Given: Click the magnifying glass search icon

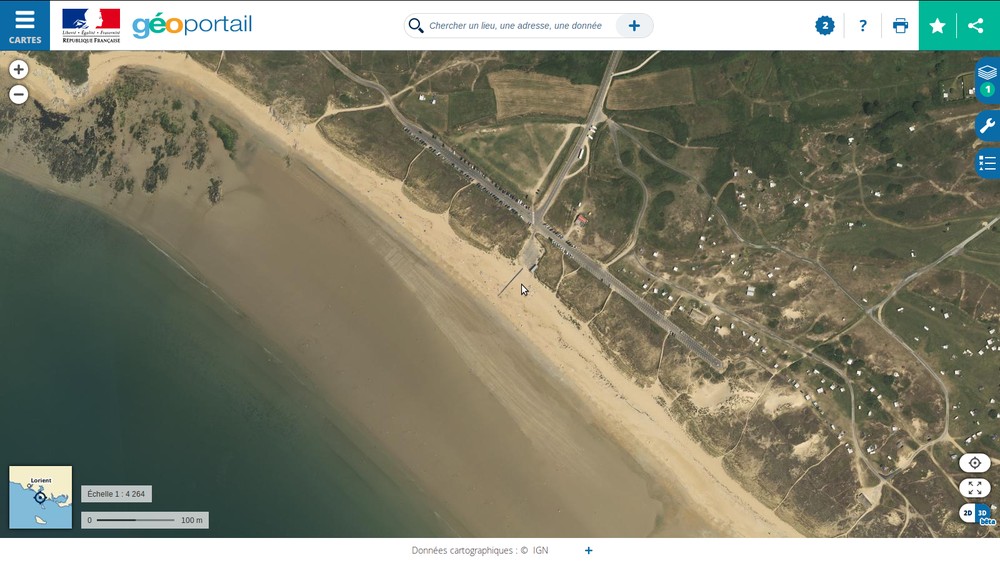Looking at the screenshot, I should [x=416, y=26].
